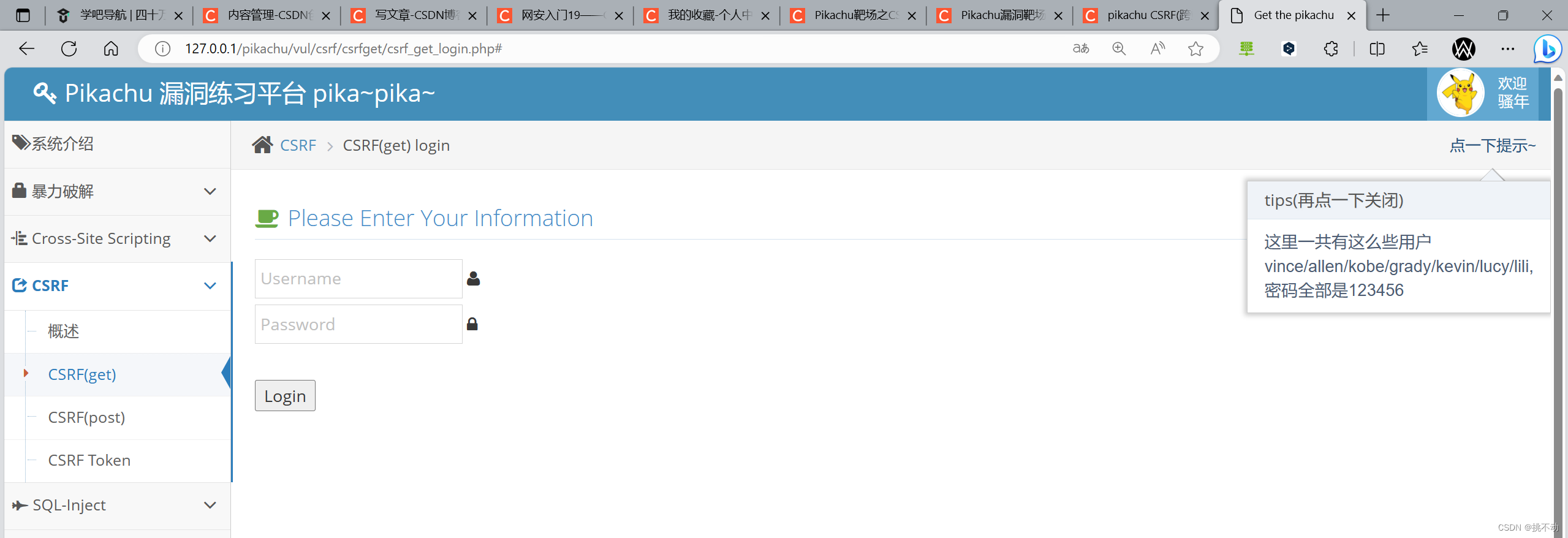Open the green extension icon in toolbar

[x=1246, y=48]
